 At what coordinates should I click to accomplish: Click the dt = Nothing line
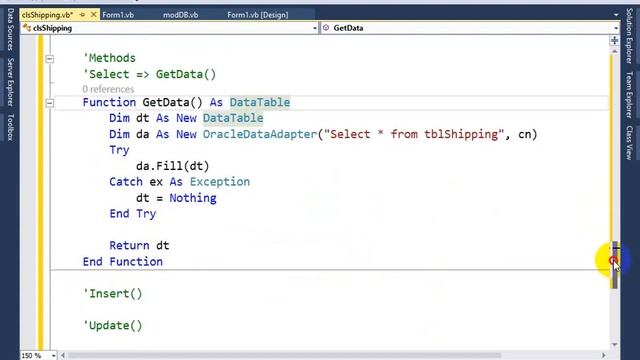tap(176, 198)
